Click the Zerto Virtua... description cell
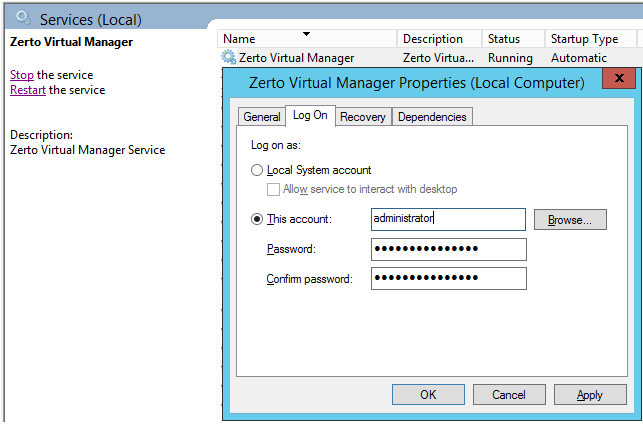The image size is (643, 425). click(x=438, y=58)
